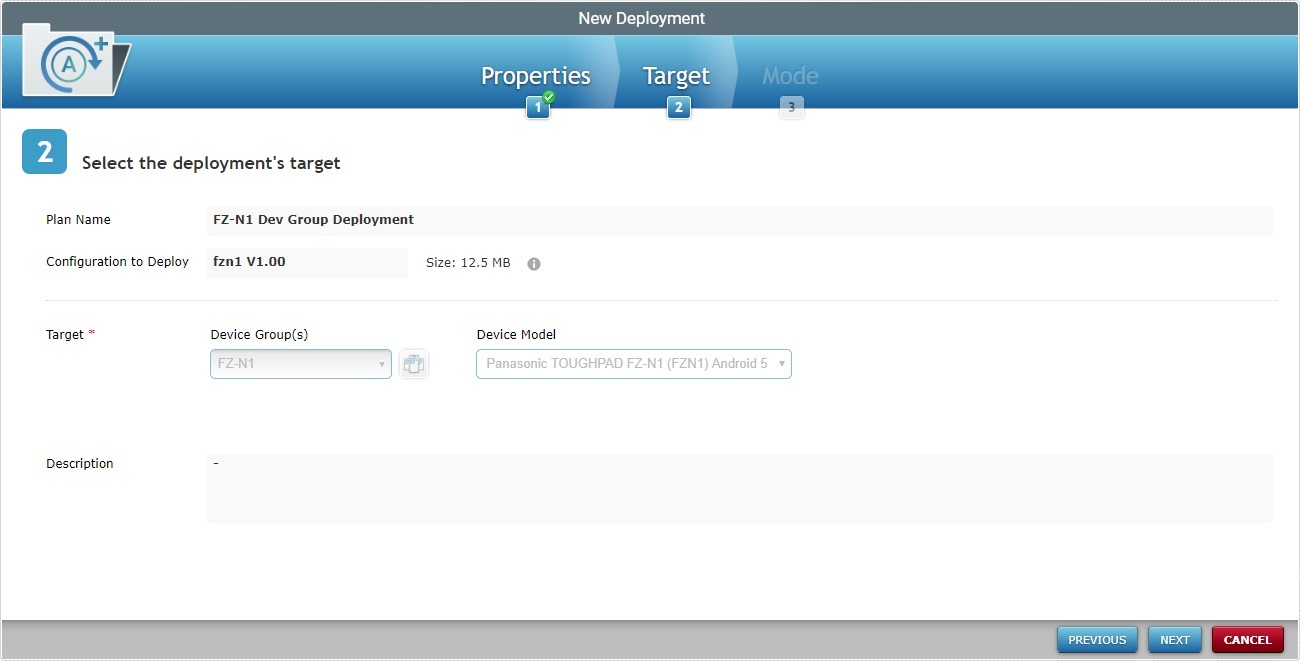Select the fzn1 V1.00 configuration field

[x=306, y=262]
